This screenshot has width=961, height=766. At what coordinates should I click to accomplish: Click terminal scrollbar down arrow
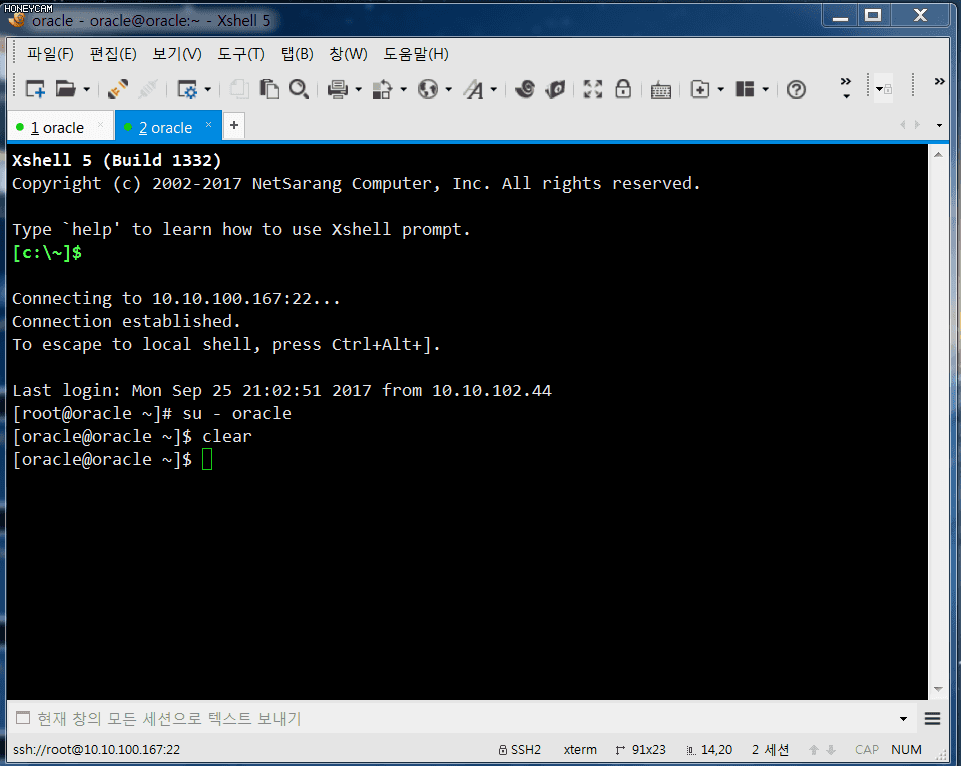938,689
